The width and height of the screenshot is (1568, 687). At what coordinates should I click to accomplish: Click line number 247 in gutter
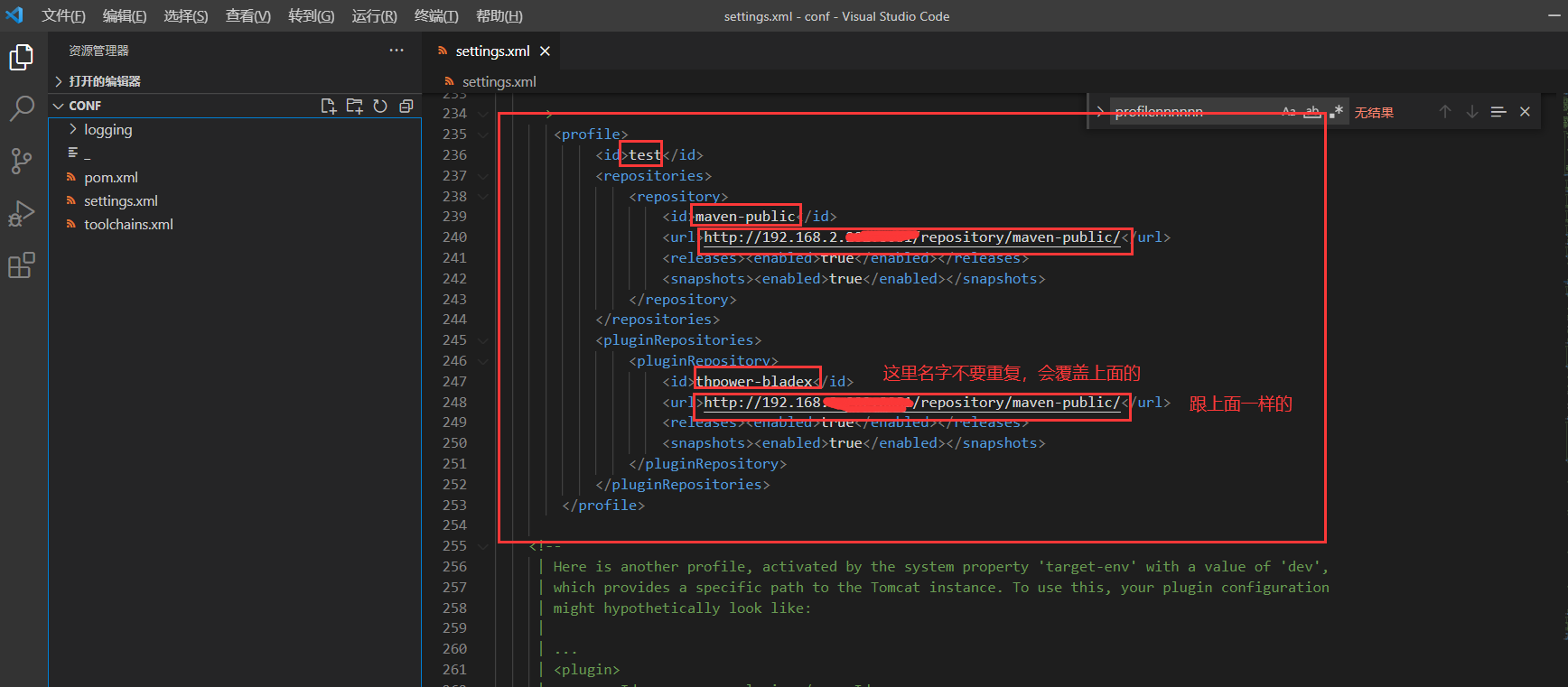point(454,382)
